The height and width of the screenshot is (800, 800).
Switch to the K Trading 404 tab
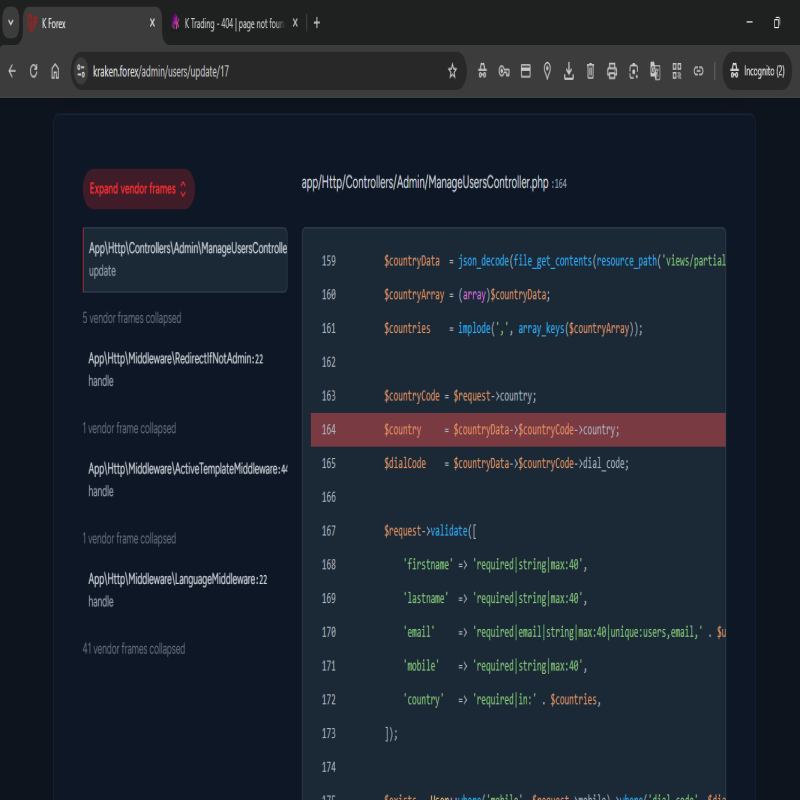pyautogui.click(x=227, y=22)
